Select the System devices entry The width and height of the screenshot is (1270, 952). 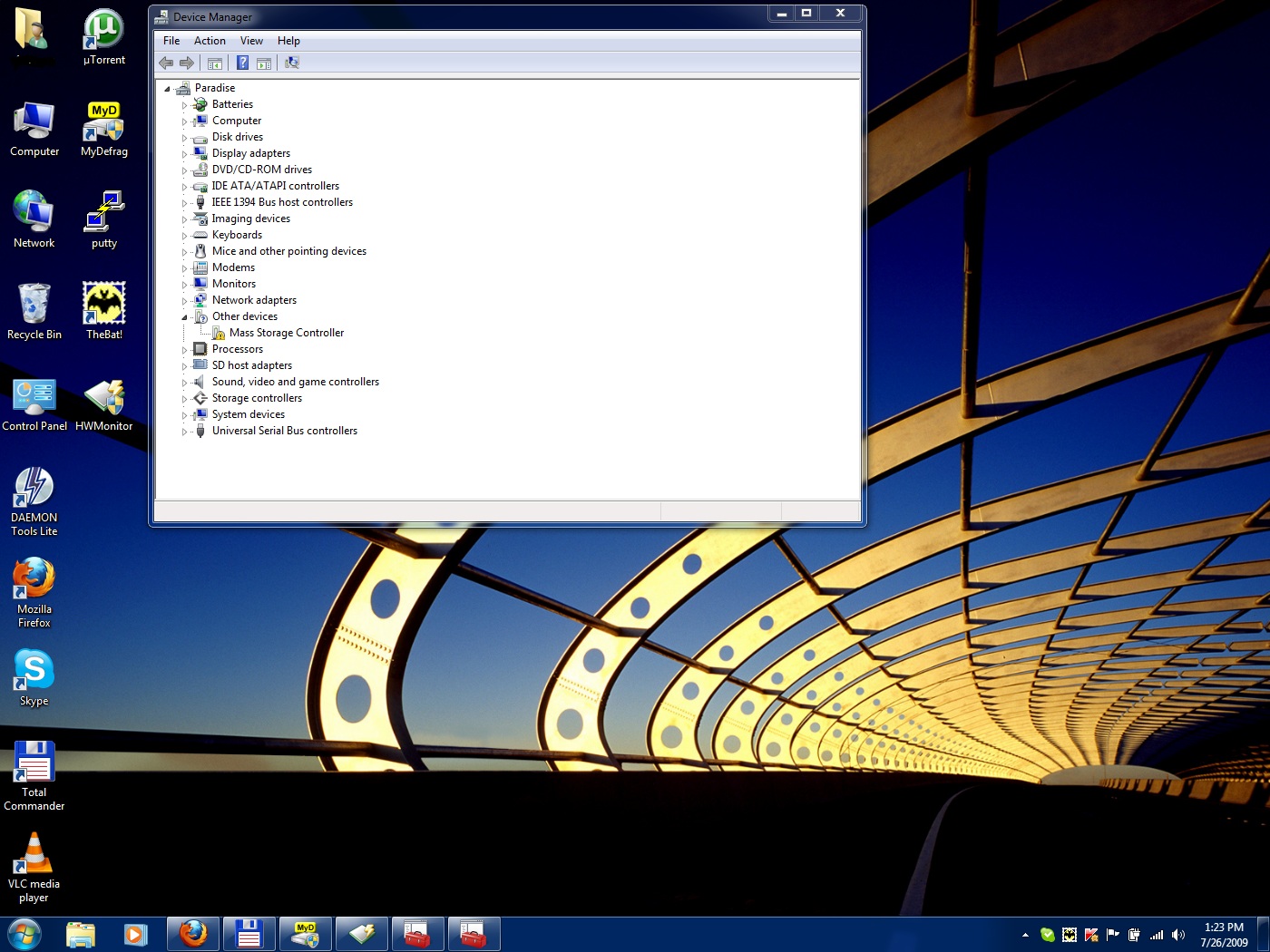pos(249,414)
